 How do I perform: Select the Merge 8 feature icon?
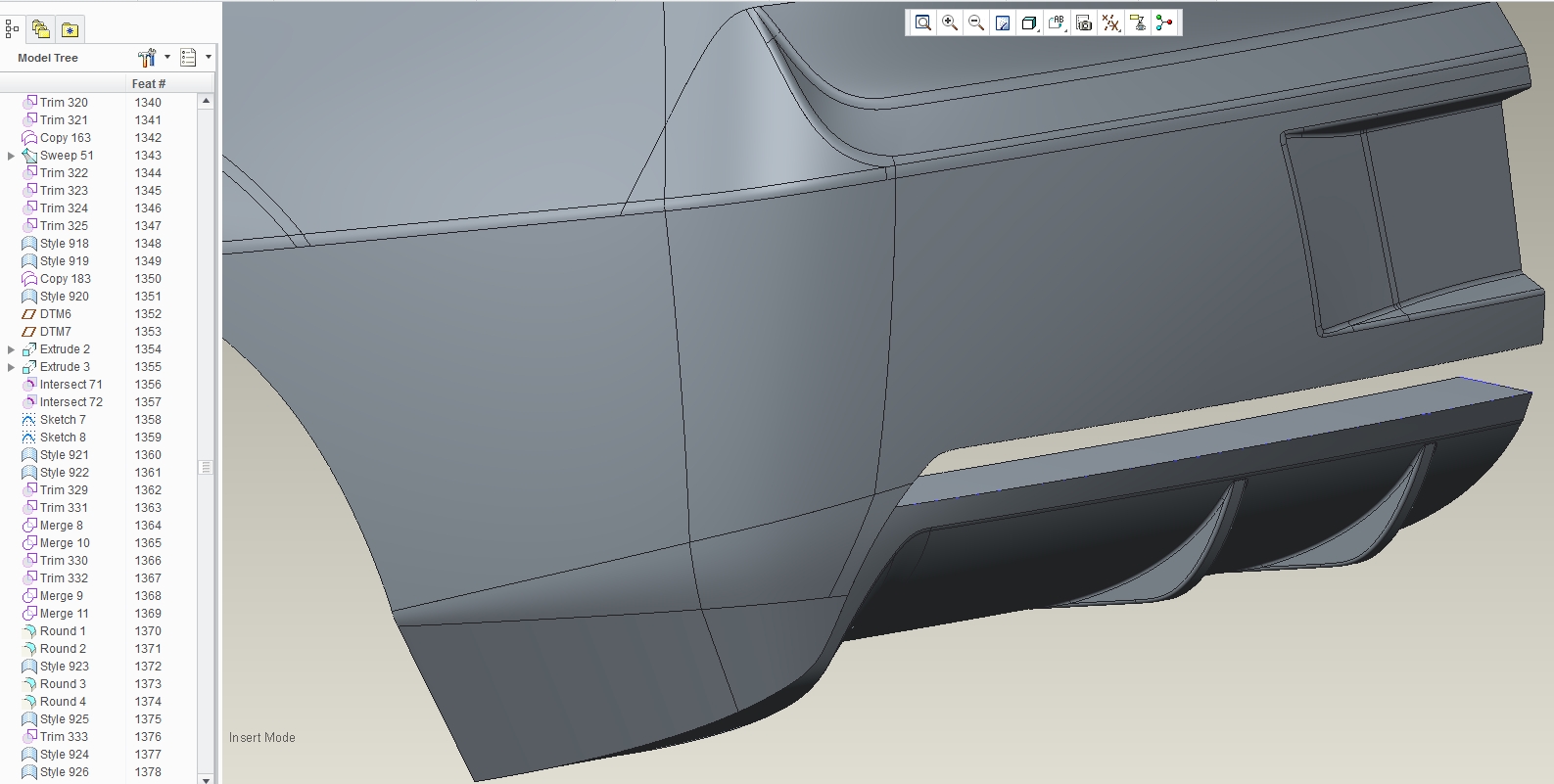pyautogui.click(x=29, y=526)
